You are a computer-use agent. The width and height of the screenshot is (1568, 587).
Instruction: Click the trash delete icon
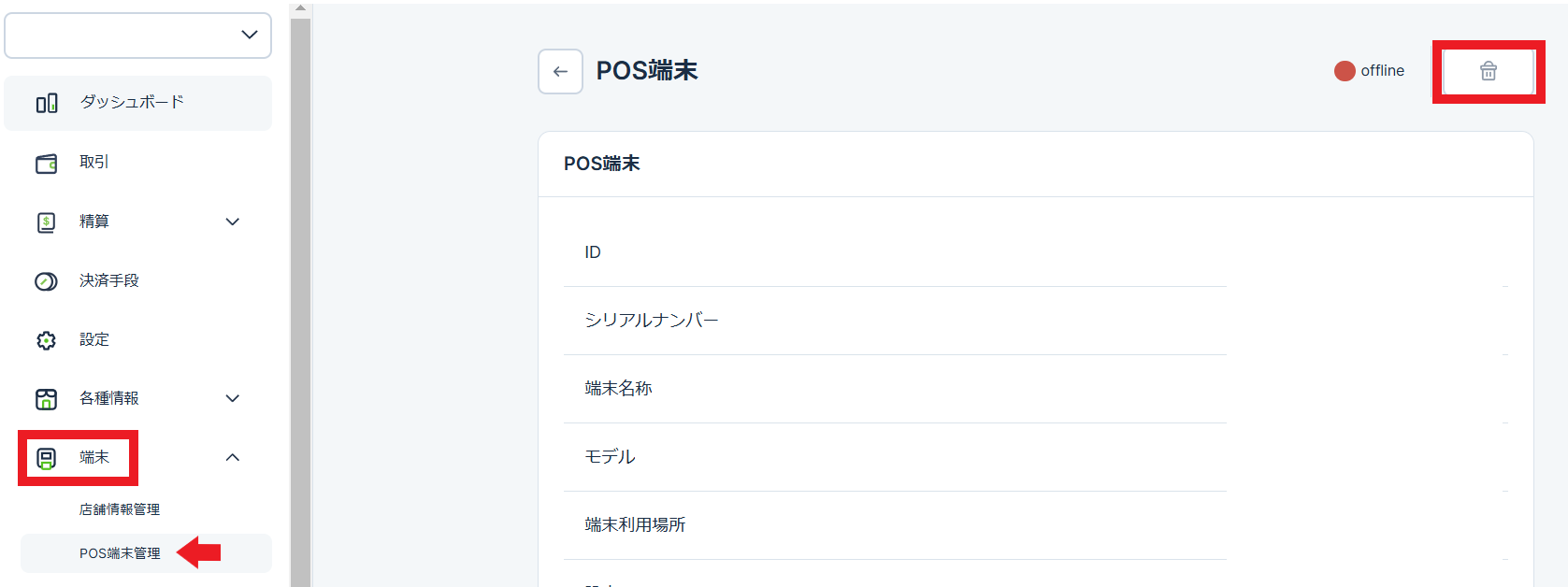tap(1488, 71)
